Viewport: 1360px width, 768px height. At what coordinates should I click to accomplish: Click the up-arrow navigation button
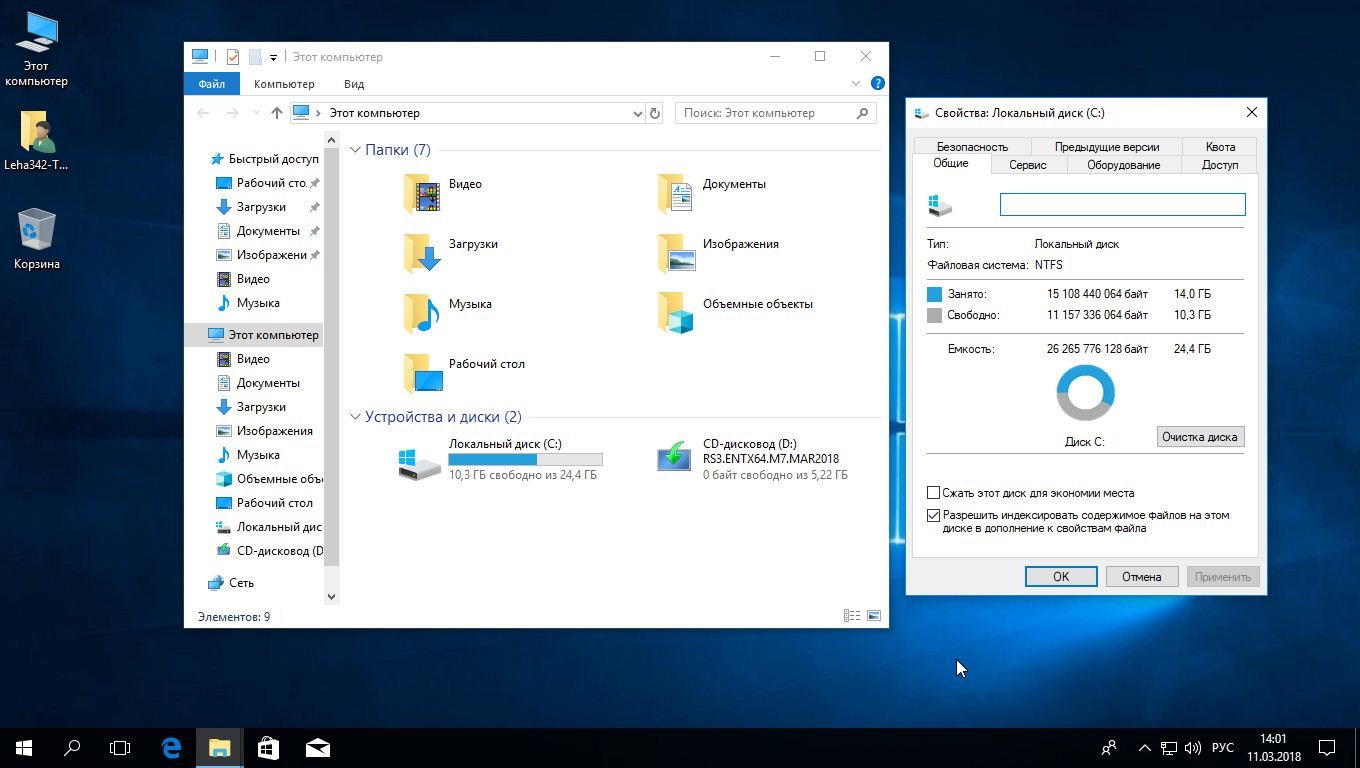tap(277, 113)
